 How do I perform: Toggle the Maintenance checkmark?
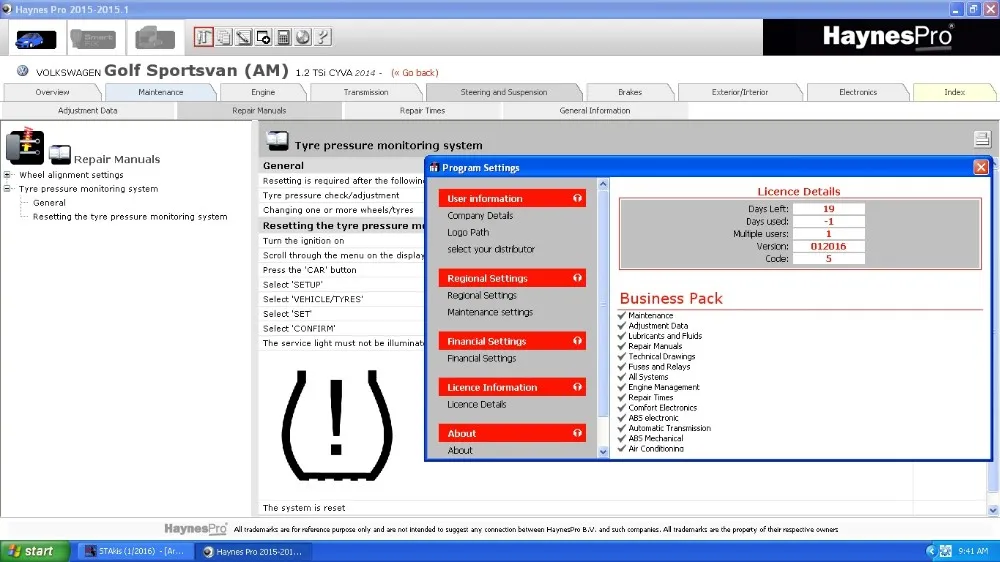pos(622,315)
